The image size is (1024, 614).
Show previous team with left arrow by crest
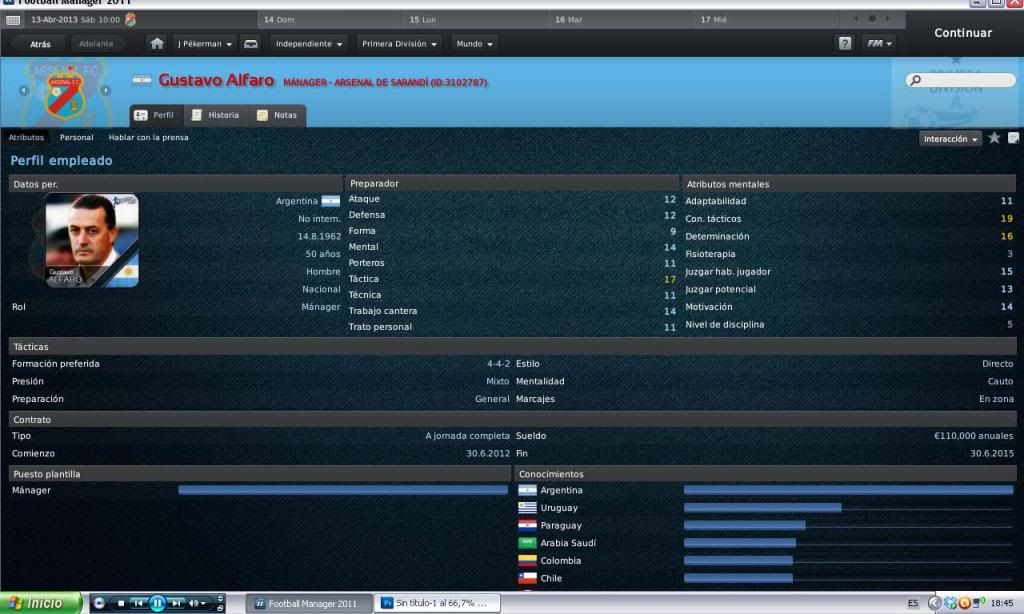(x=24, y=90)
